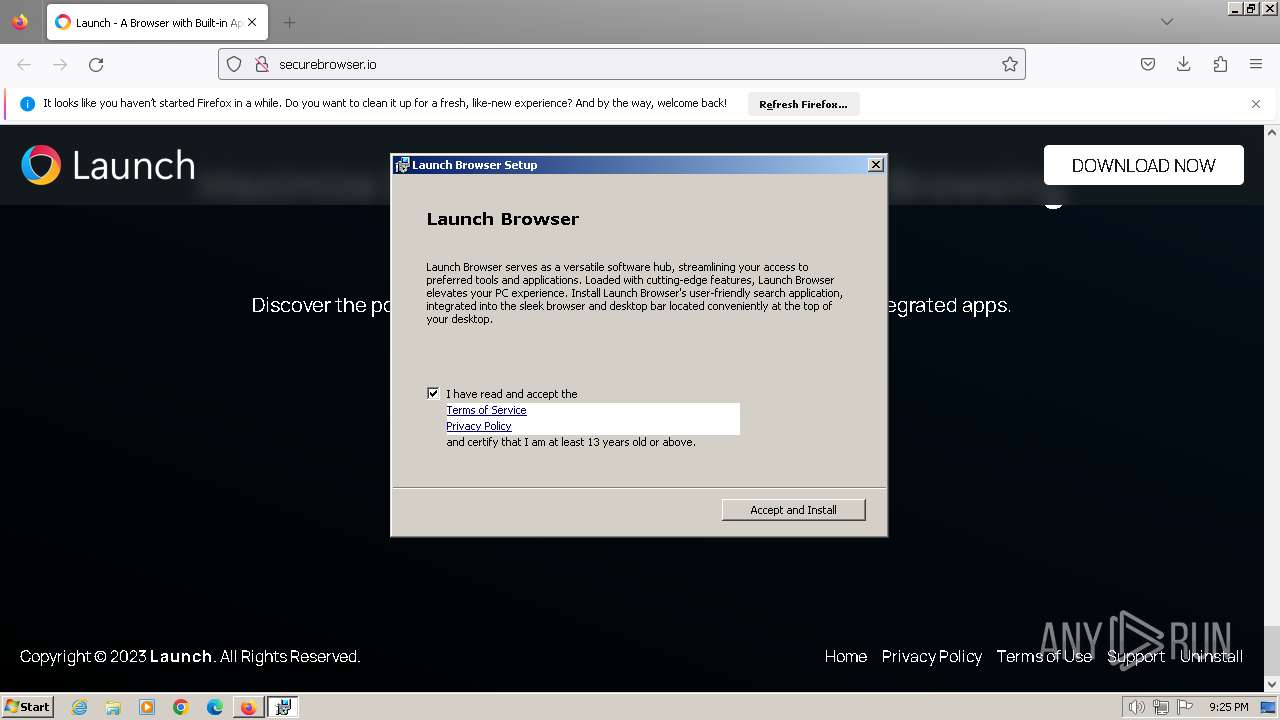
Task: Expand the list all tabs chevron
Action: [1167, 22]
